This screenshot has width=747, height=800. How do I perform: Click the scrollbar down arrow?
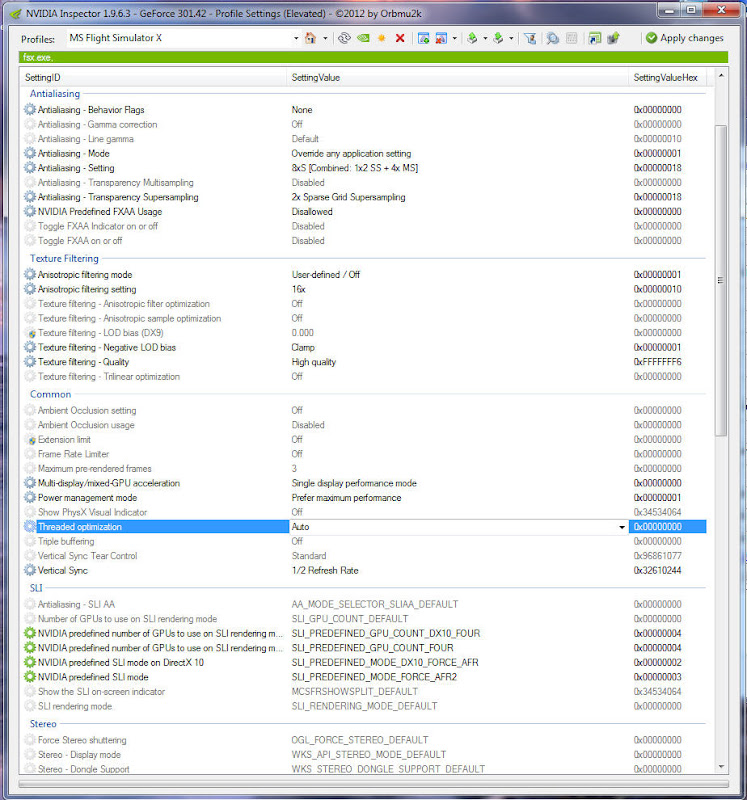coord(721,766)
